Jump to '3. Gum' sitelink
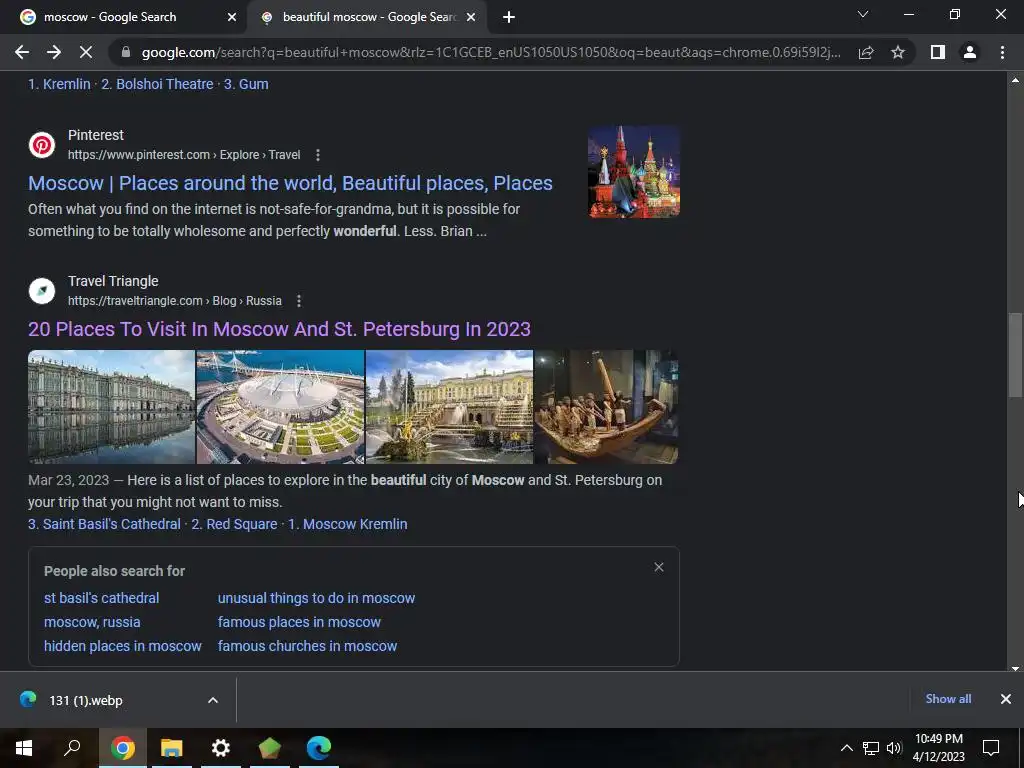1024x768 pixels. pyautogui.click(x=246, y=84)
